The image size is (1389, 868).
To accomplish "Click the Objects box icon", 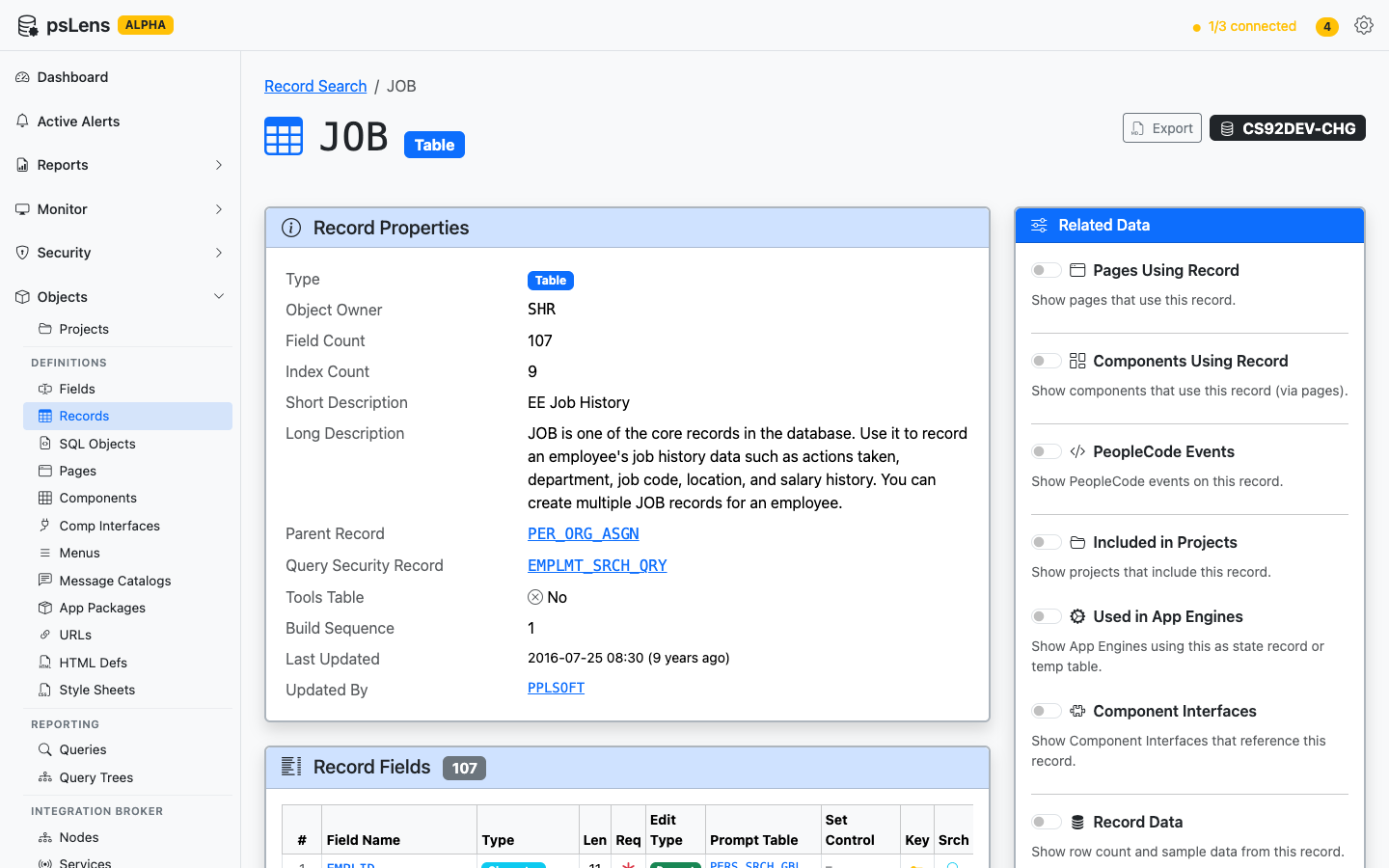I will [x=22, y=297].
